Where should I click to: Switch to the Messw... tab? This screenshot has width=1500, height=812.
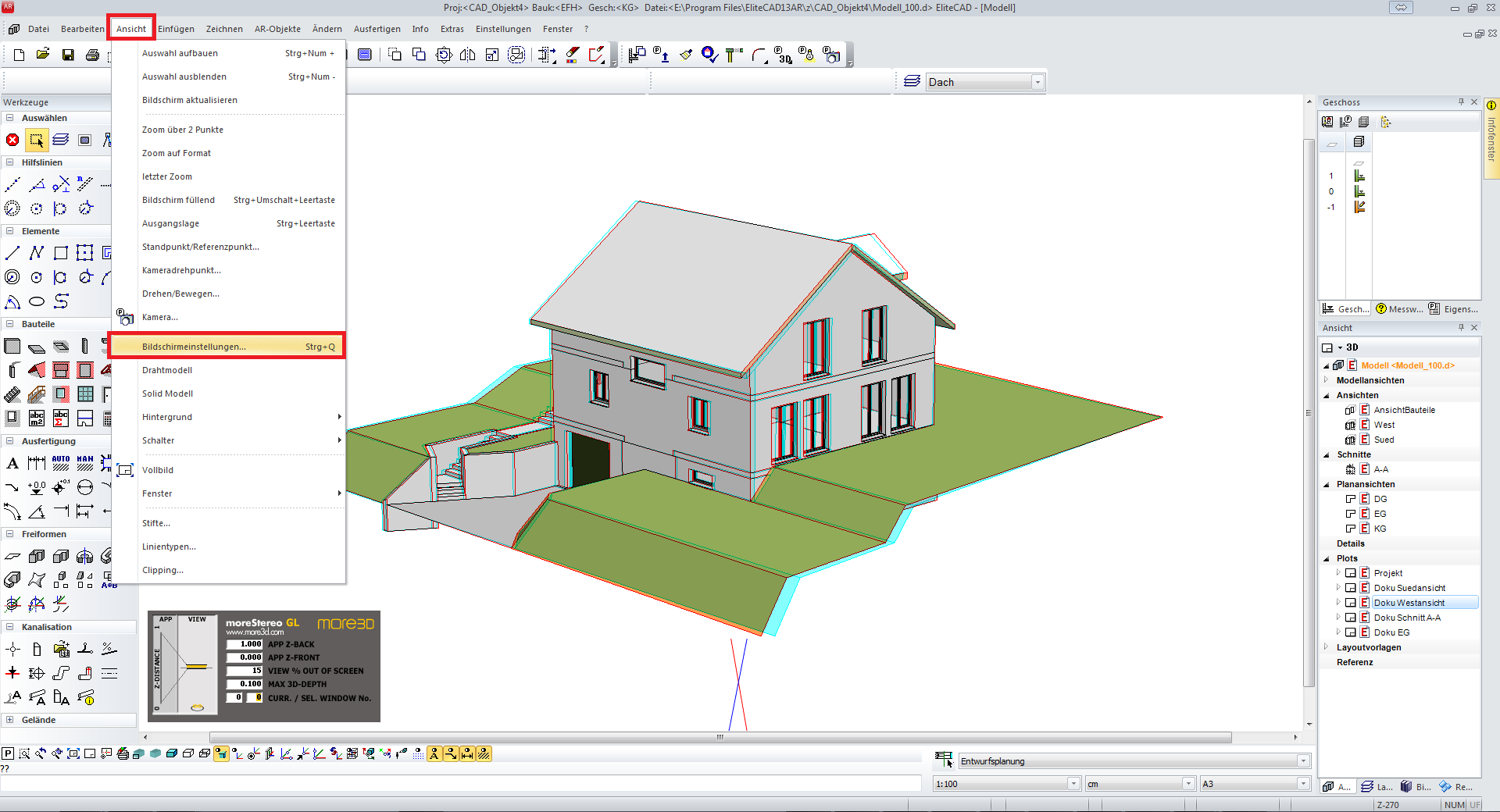pos(1398,309)
